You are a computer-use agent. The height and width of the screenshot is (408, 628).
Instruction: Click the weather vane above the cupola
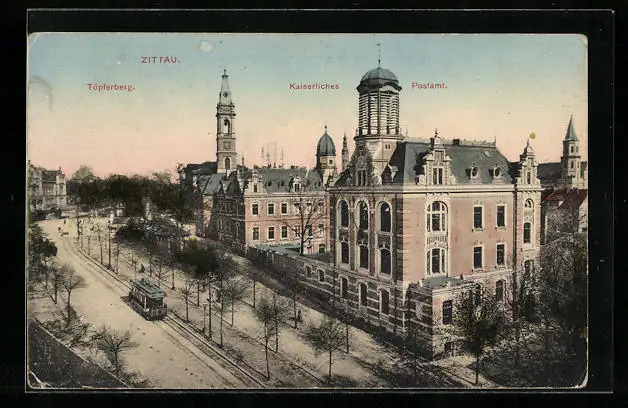point(378,50)
